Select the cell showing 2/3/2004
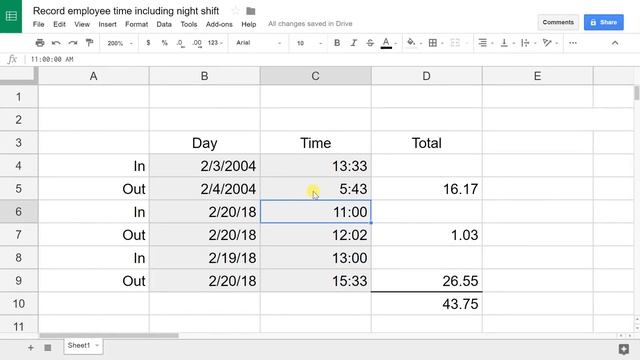640x360 pixels. coord(204,166)
